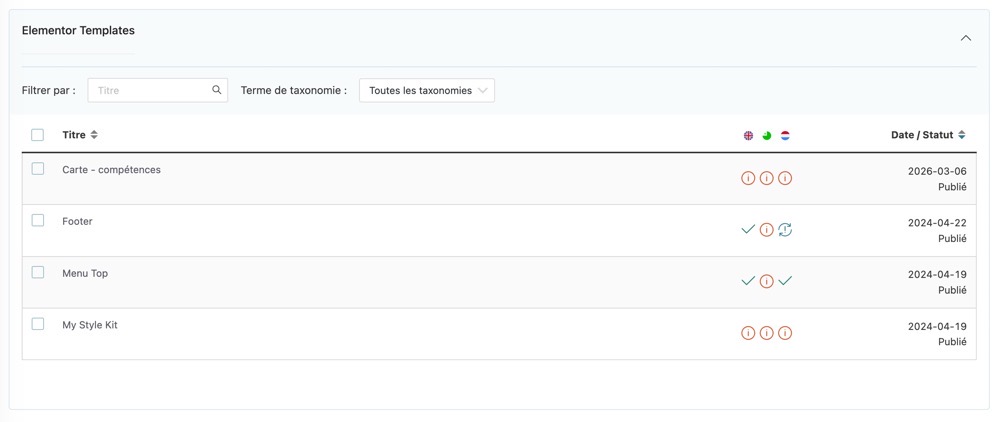Click My Style Kit's Dutch not-translated icon
The image size is (1000, 422).
pos(785,333)
